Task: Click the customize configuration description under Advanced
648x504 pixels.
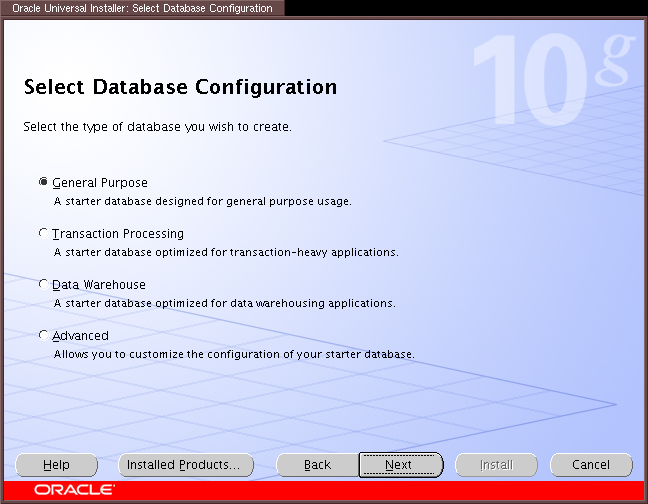Action: [x=233, y=354]
